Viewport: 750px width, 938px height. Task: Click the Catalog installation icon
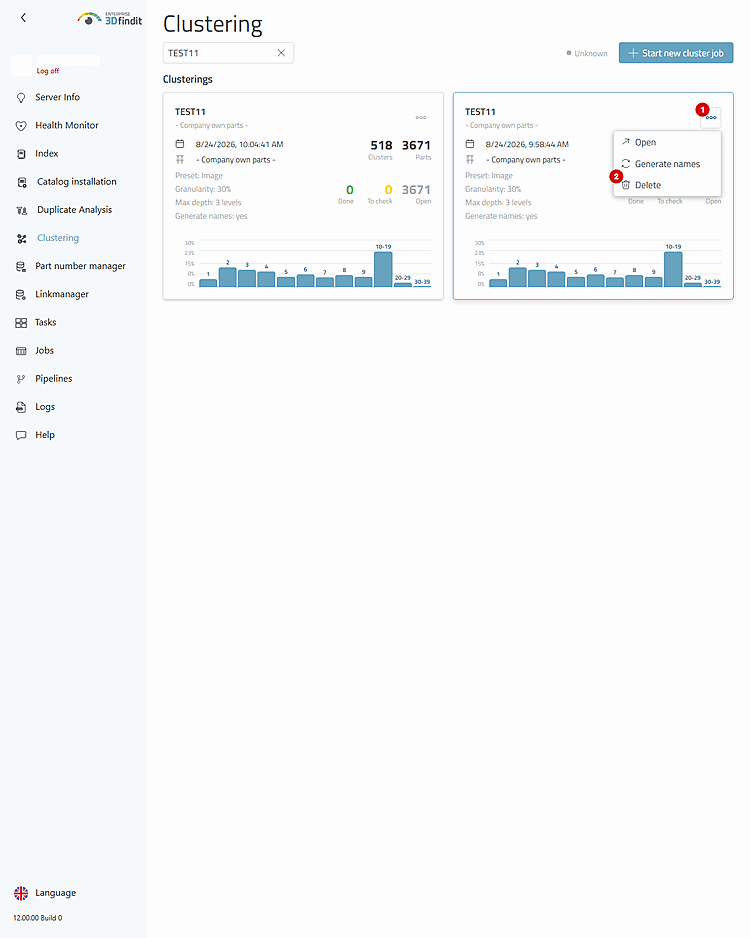[x=22, y=182]
